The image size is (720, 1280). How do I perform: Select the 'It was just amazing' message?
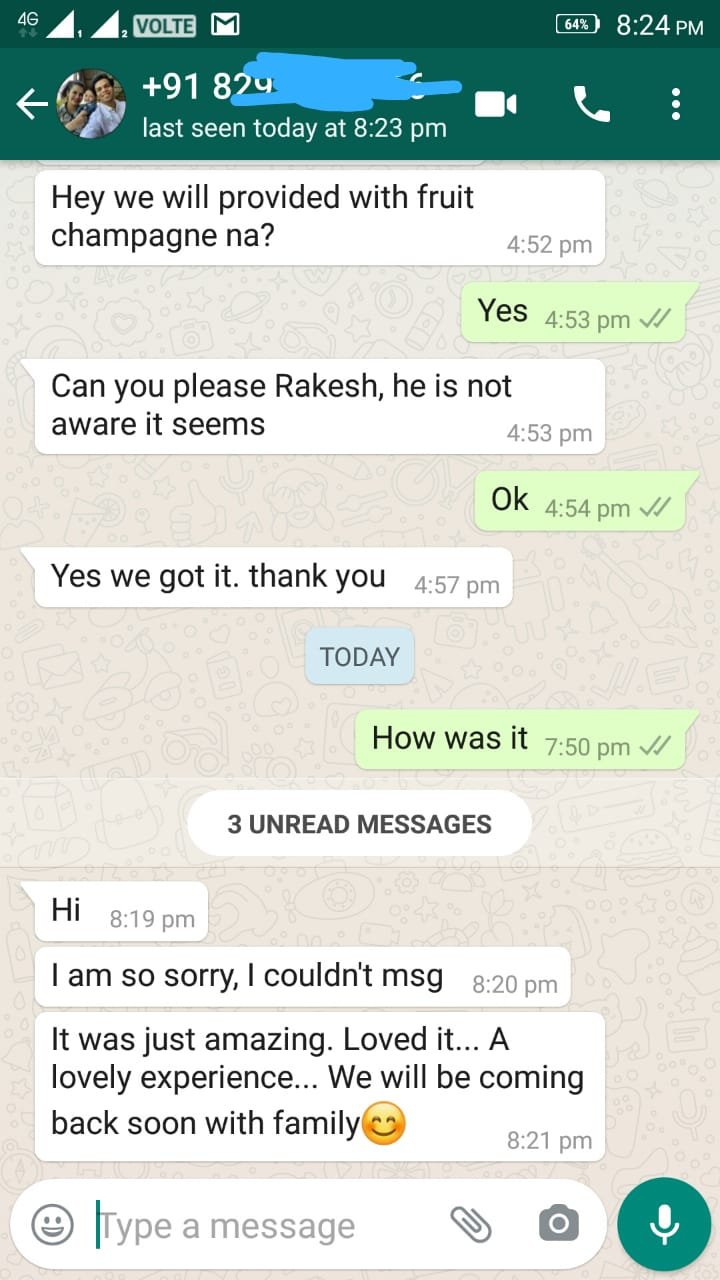(x=320, y=1086)
